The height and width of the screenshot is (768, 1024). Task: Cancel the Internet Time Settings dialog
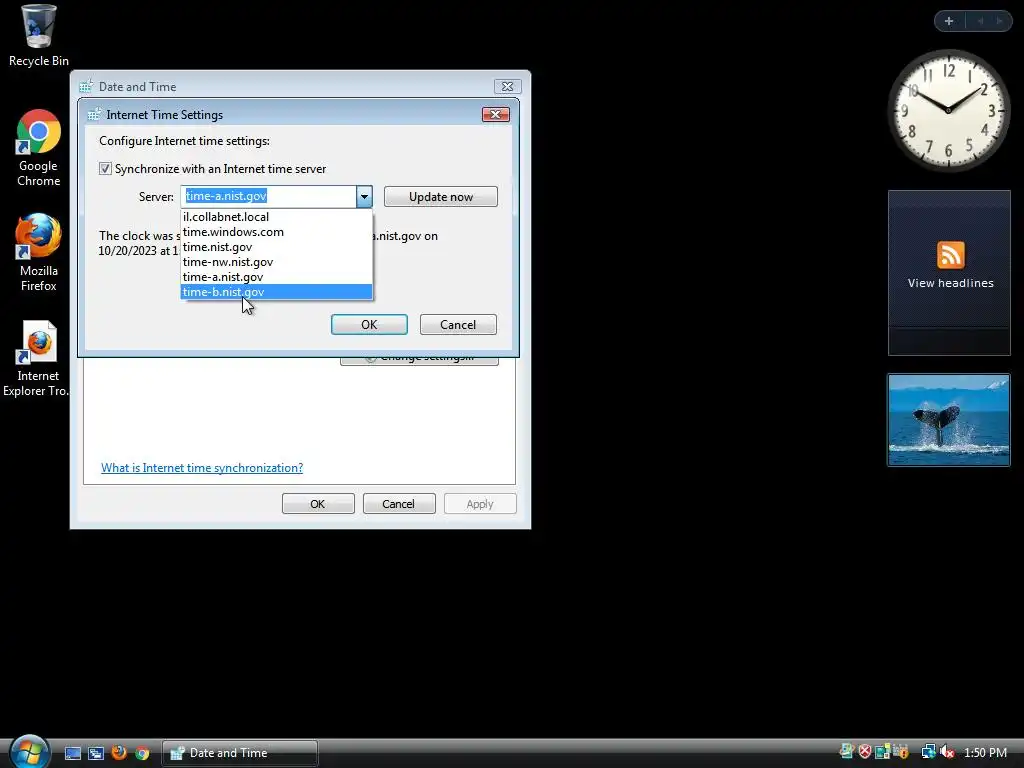[458, 325]
